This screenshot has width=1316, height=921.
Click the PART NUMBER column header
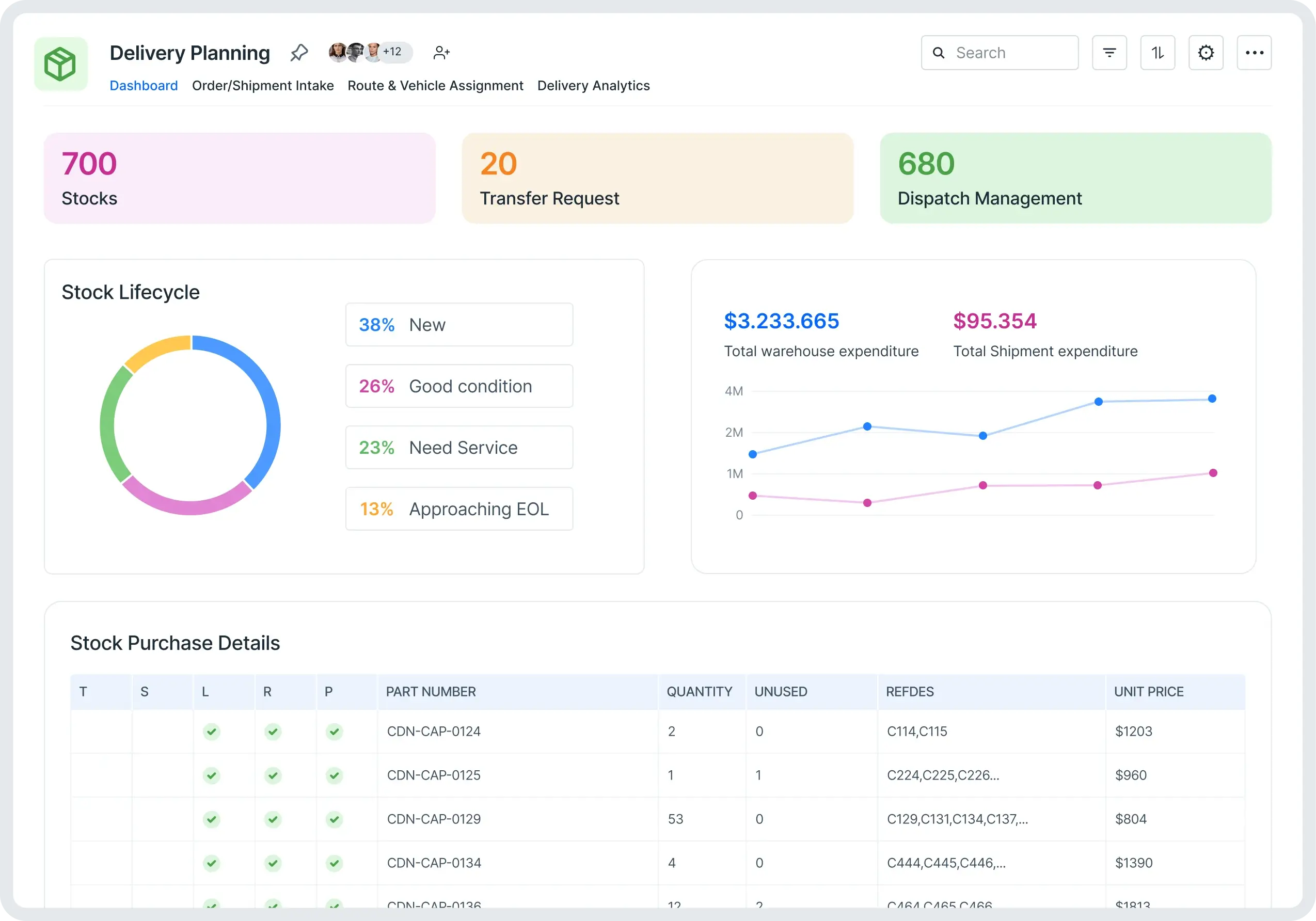[431, 692]
